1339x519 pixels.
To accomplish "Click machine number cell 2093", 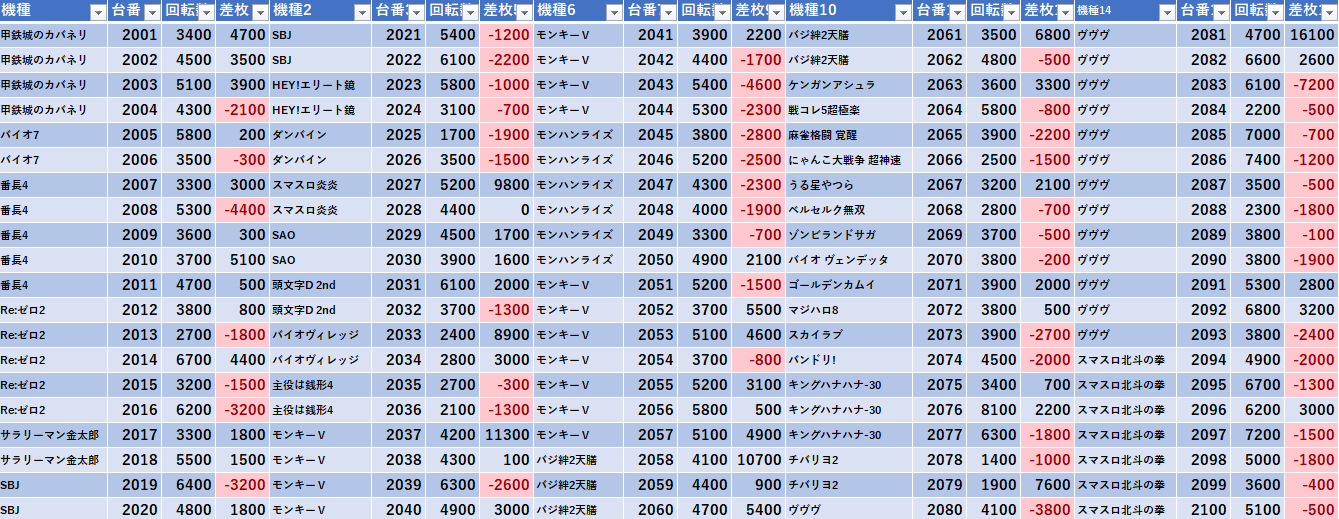I will coord(1203,335).
